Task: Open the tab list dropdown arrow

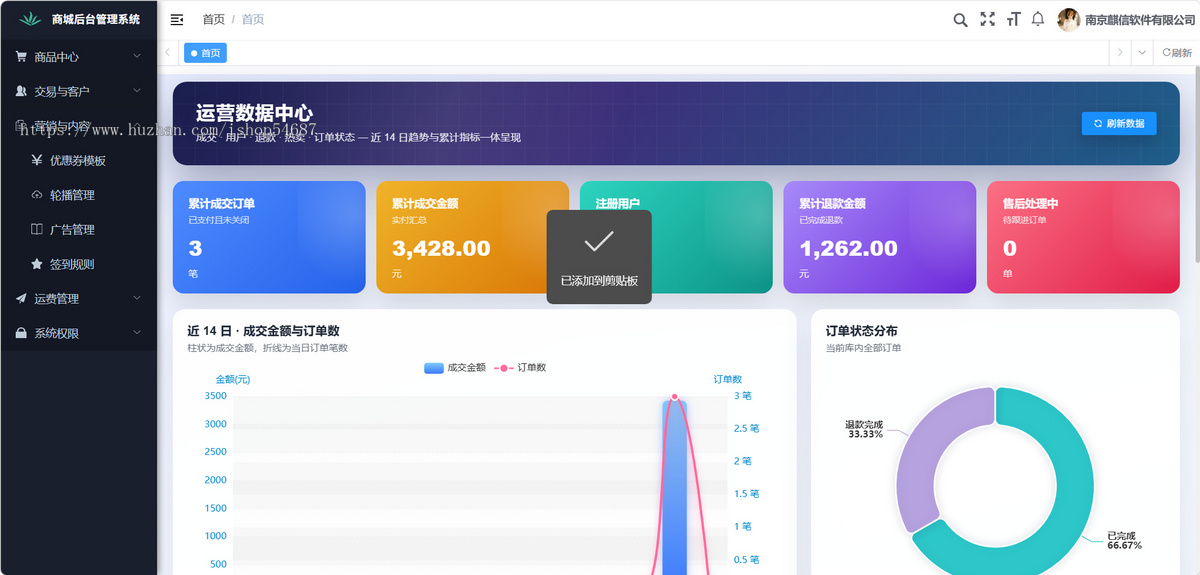Action: (x=1143, y=53)
